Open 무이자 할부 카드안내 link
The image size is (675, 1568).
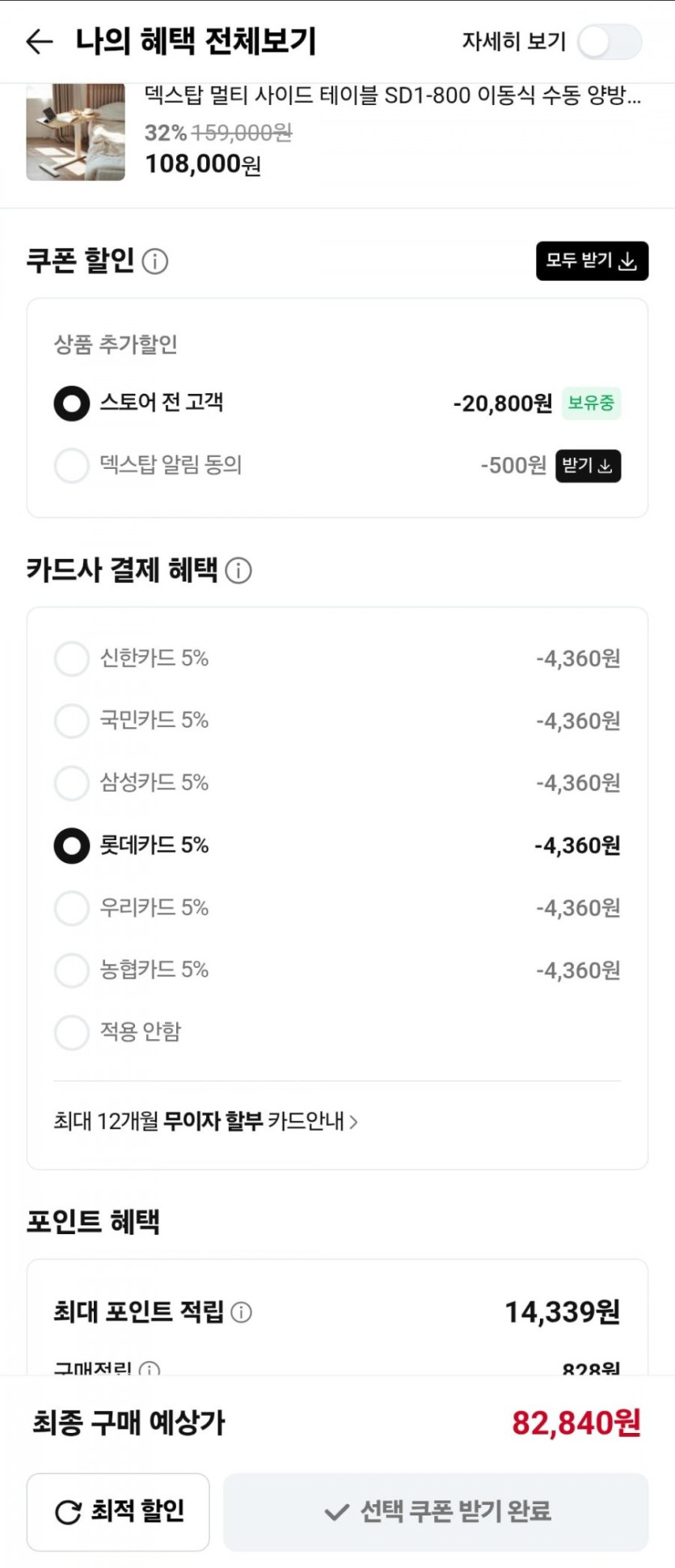[206, 1122]
